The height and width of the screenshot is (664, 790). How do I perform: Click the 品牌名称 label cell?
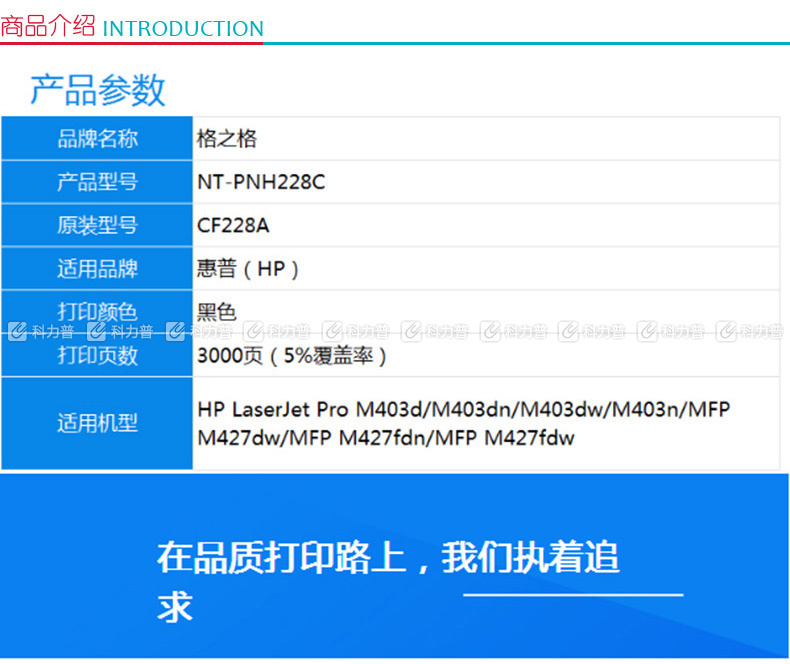97,139
